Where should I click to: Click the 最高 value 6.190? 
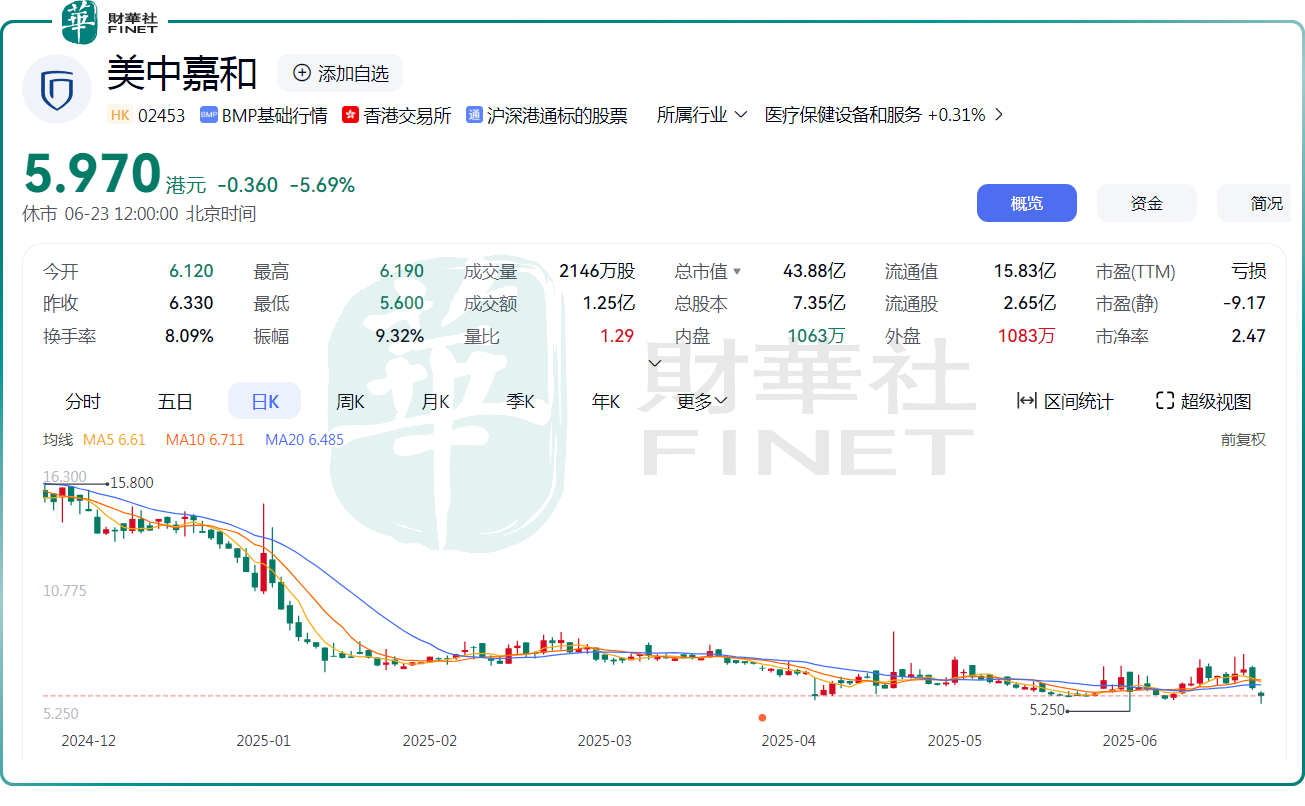tap(401, 271)
